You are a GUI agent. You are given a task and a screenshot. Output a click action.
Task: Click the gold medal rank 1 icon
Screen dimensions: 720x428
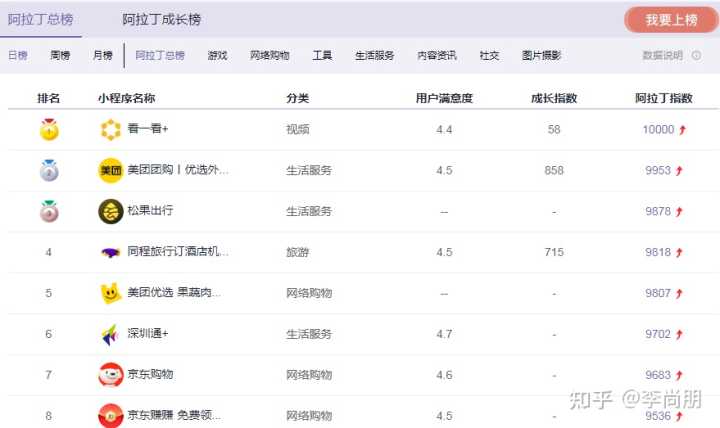(x=49, y=129)
